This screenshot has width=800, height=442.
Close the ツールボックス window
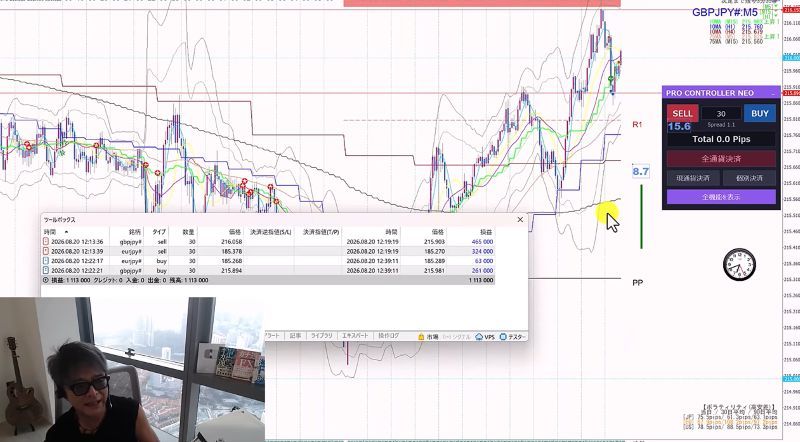coord(520,219)
